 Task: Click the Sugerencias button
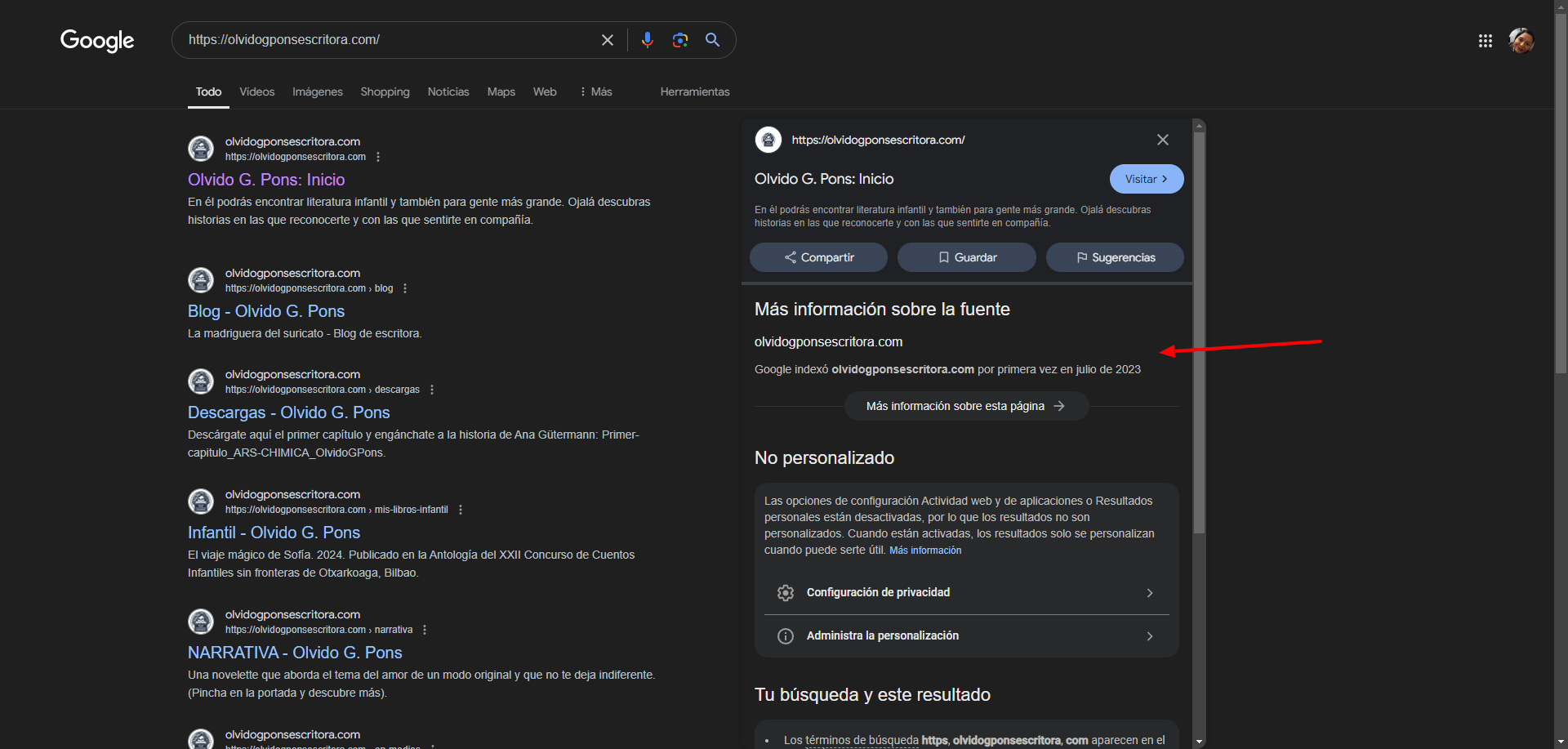(x=1115, y=257)
